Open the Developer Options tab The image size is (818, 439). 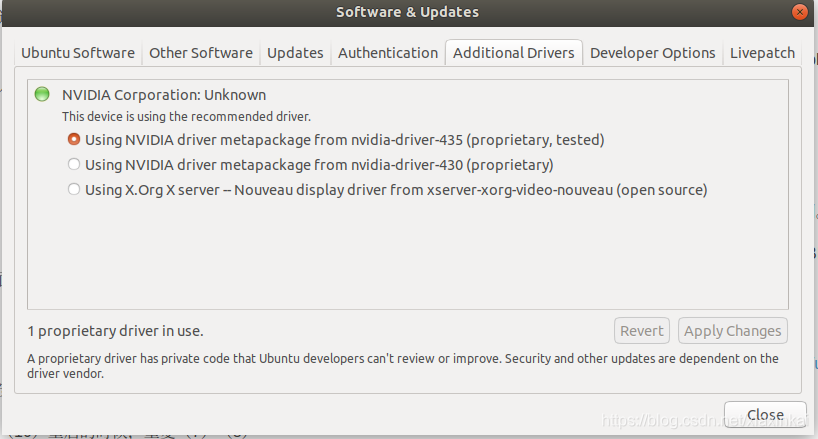click(653, 53)
